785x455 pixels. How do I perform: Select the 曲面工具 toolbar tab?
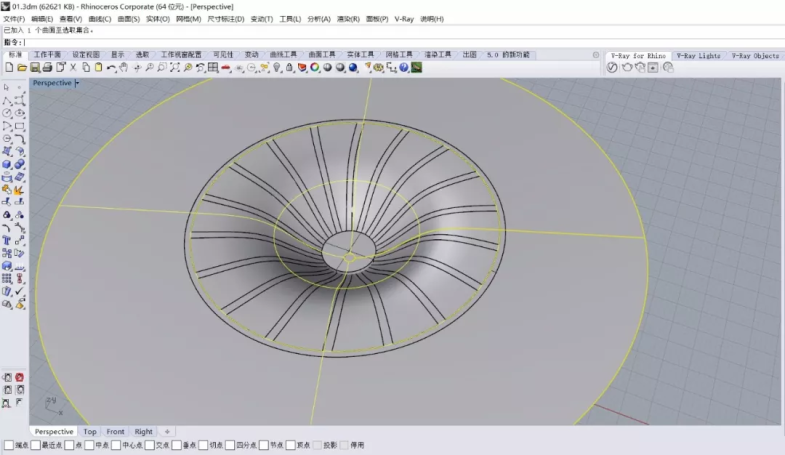tap(322, 55)
